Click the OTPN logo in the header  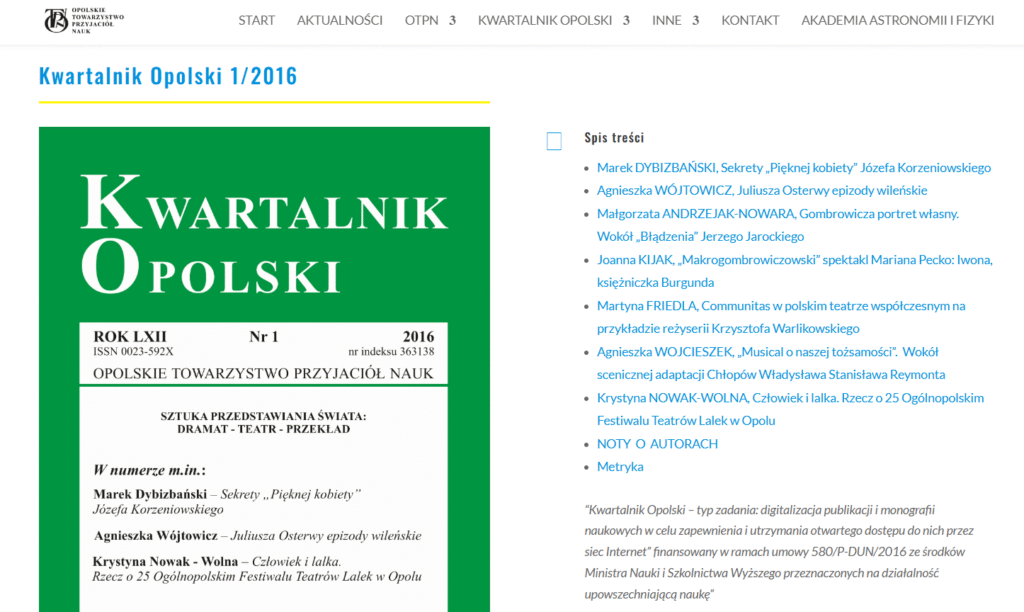[x=84, y=20]
